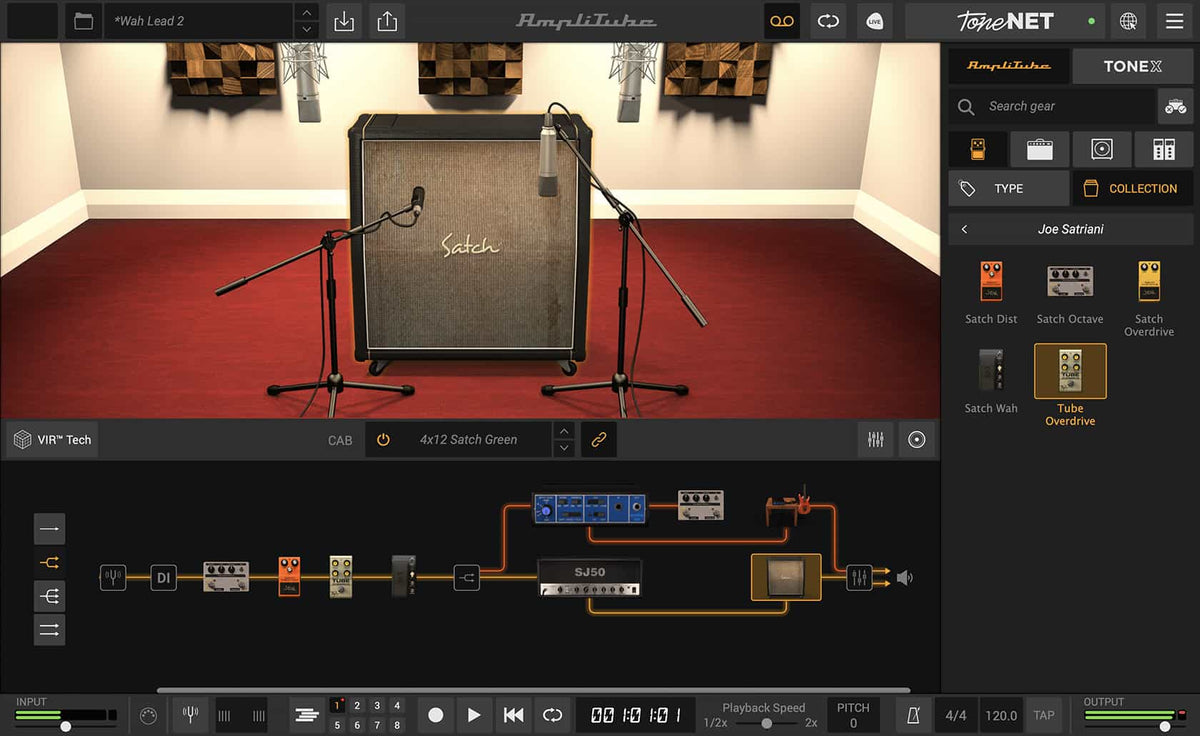
Task: Go to the next preset down arrow
Action: pos(307,30)
